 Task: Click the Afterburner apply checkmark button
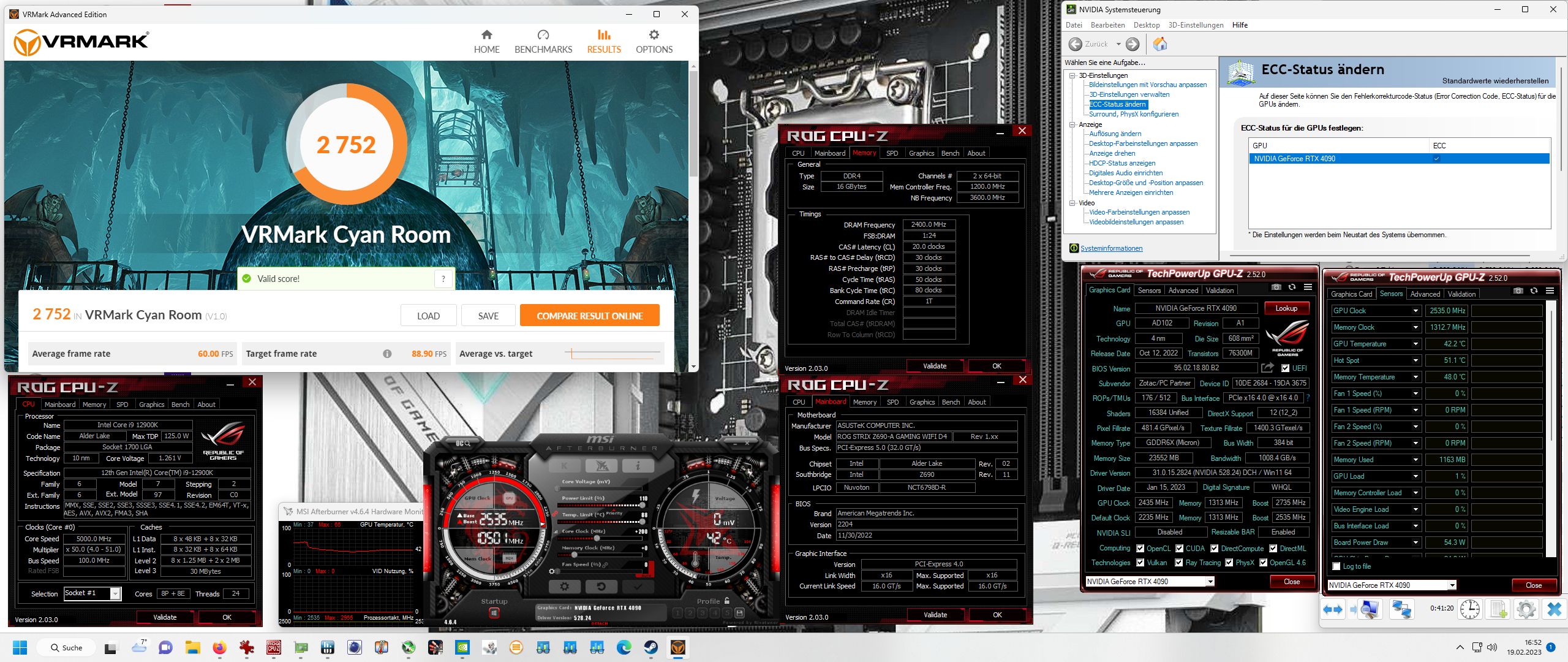[638, 587]
